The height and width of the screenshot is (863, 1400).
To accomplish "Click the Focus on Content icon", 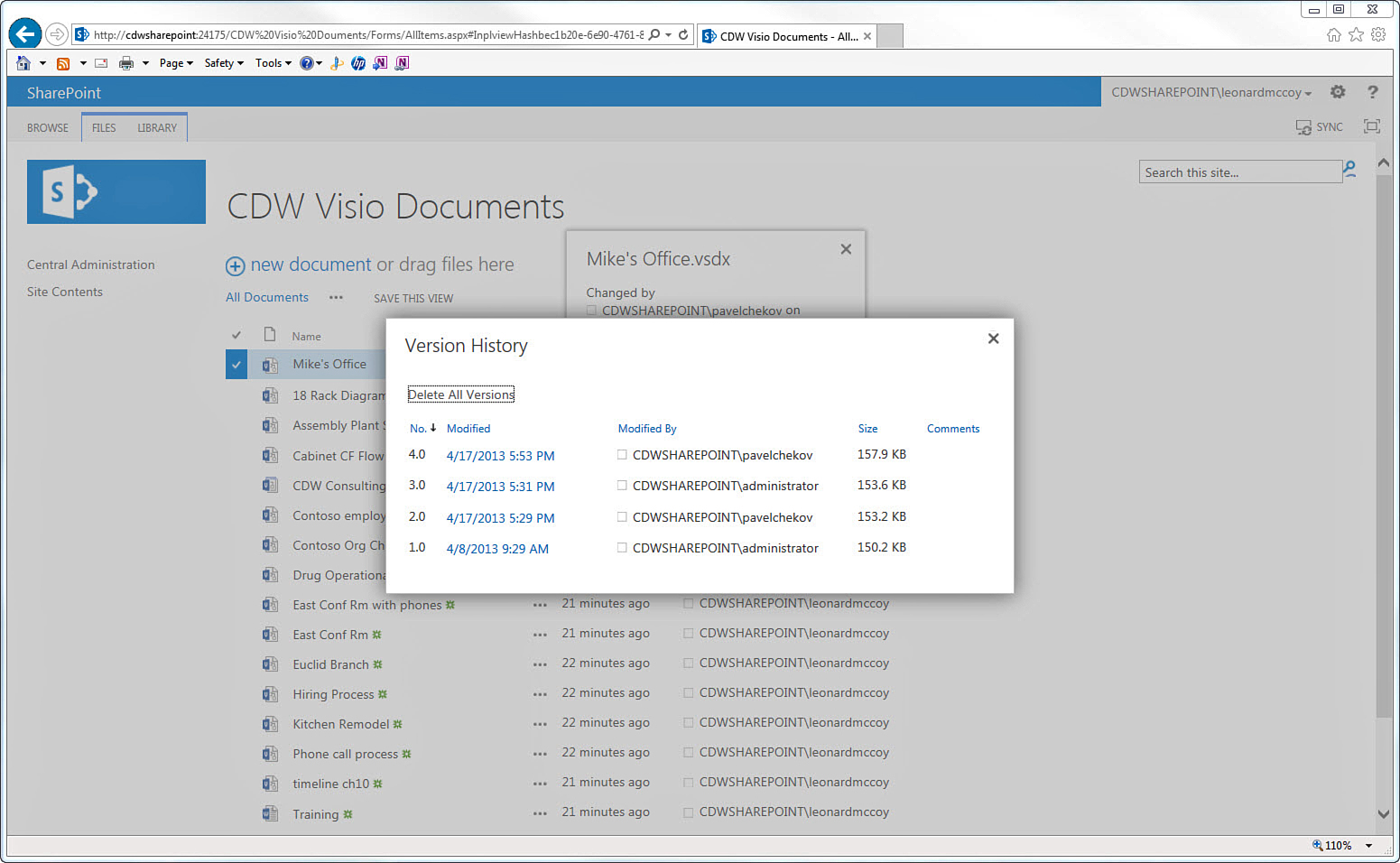I will pyautogui.click(x=1372, y=126).
